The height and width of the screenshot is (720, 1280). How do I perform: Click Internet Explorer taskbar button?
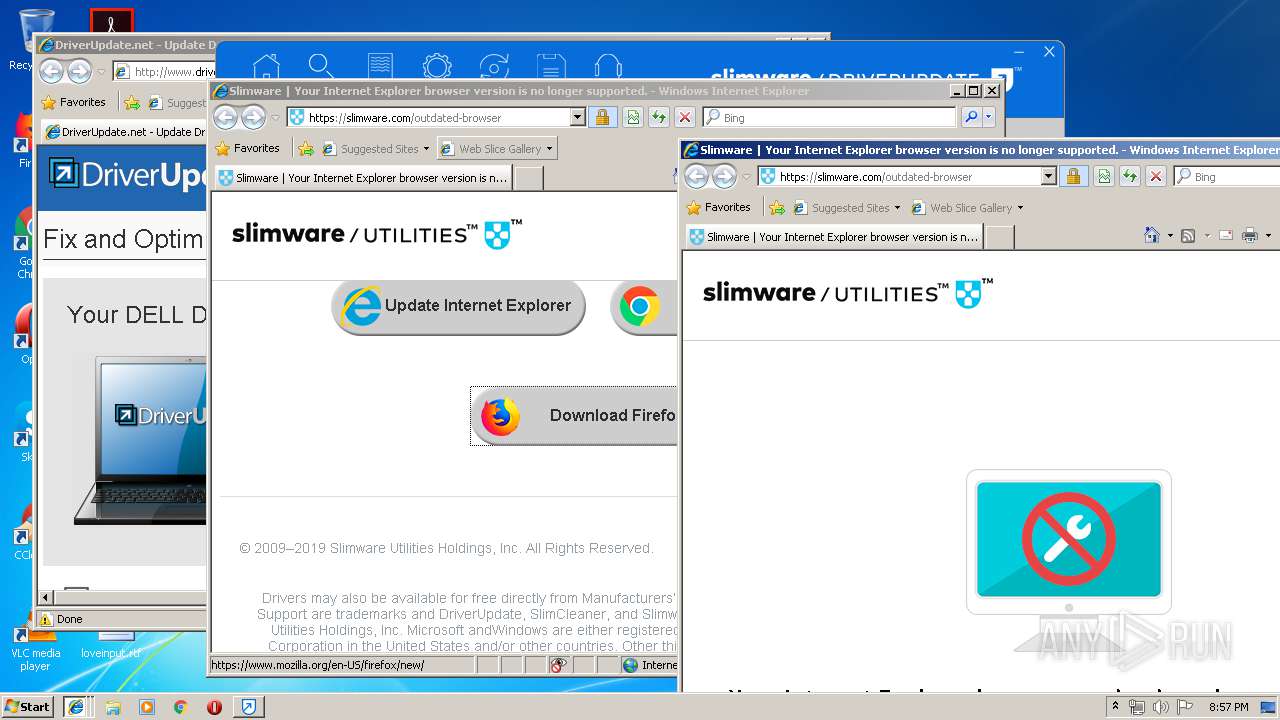(76, 706)
